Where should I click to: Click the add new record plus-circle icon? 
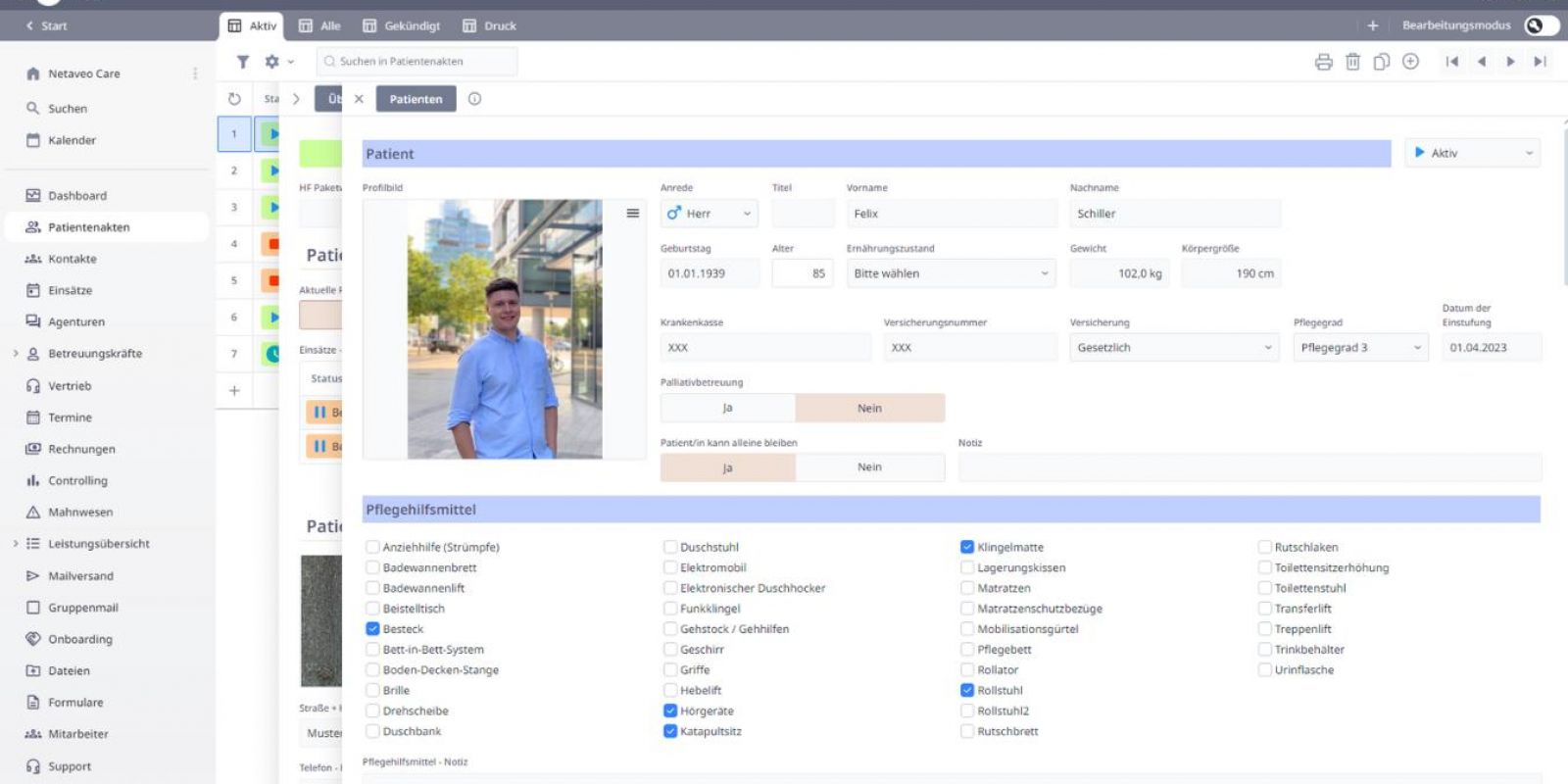point(1411,62)
